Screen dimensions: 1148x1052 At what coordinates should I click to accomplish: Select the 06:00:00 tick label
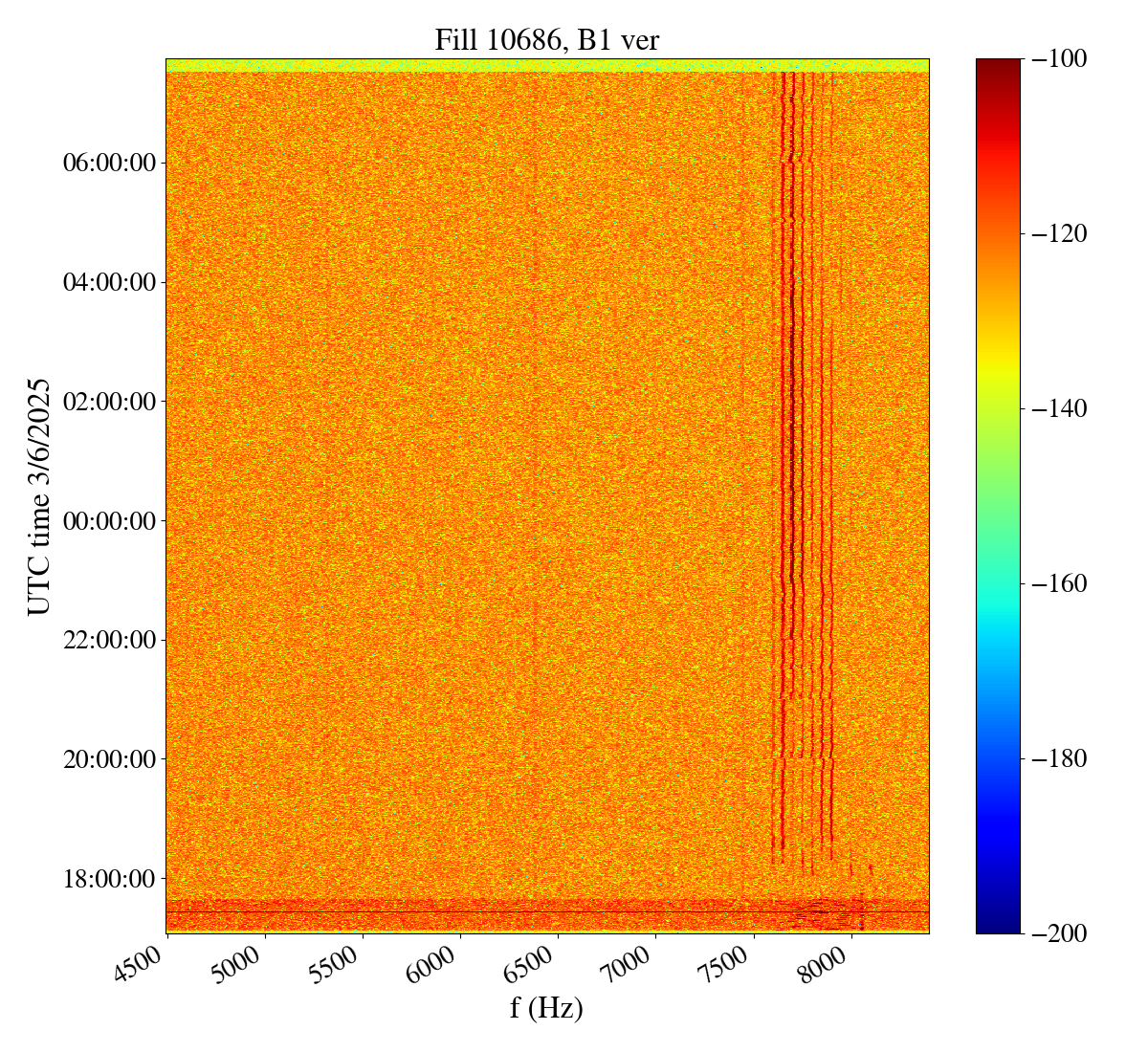109,163
